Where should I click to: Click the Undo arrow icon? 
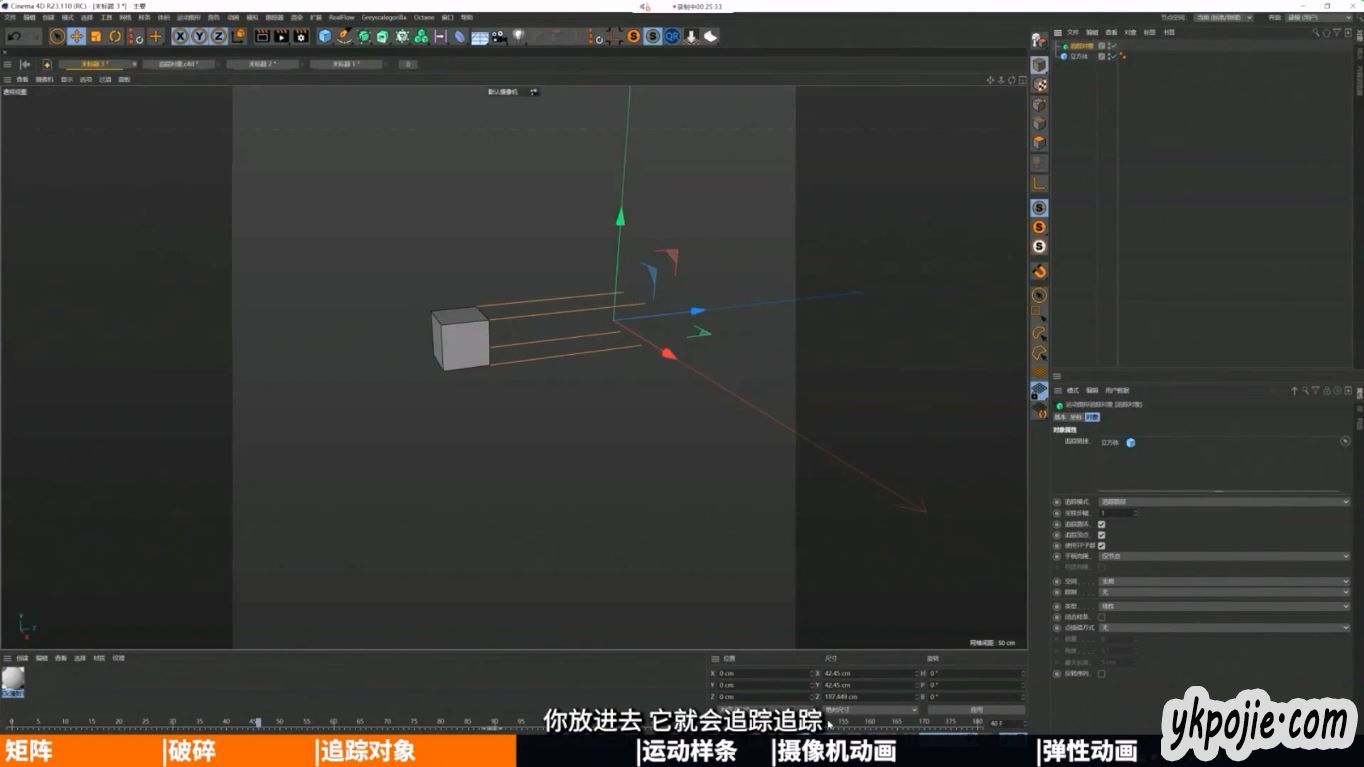coord(14,36)
